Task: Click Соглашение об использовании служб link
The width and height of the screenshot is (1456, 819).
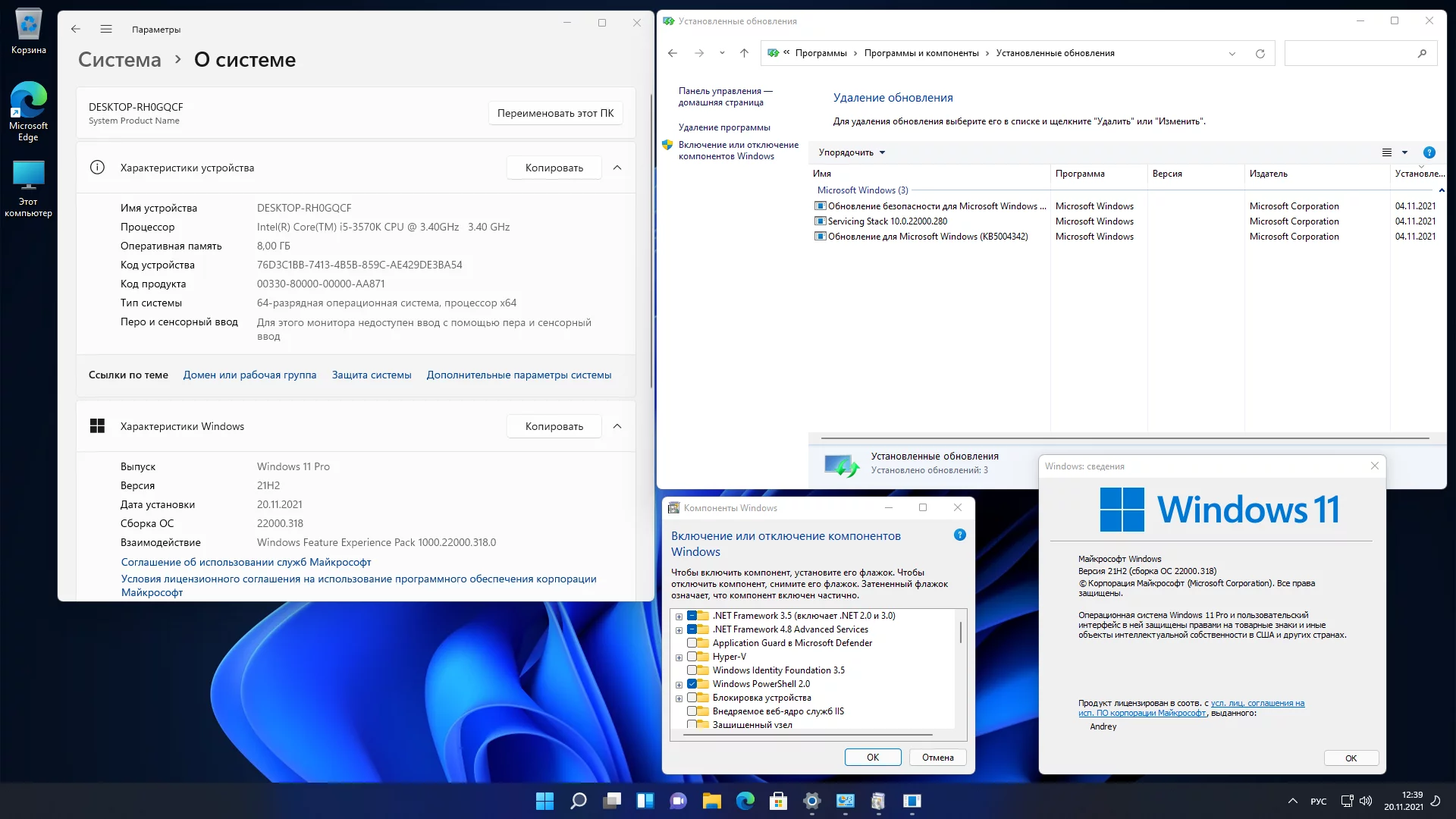Action: pyautogui.click(x=245, y=561)
